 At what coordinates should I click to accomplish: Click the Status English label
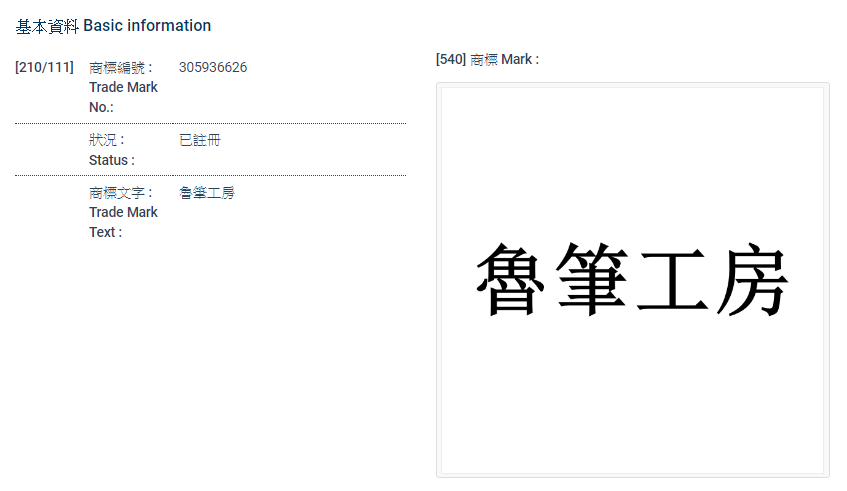coord(111,160)
